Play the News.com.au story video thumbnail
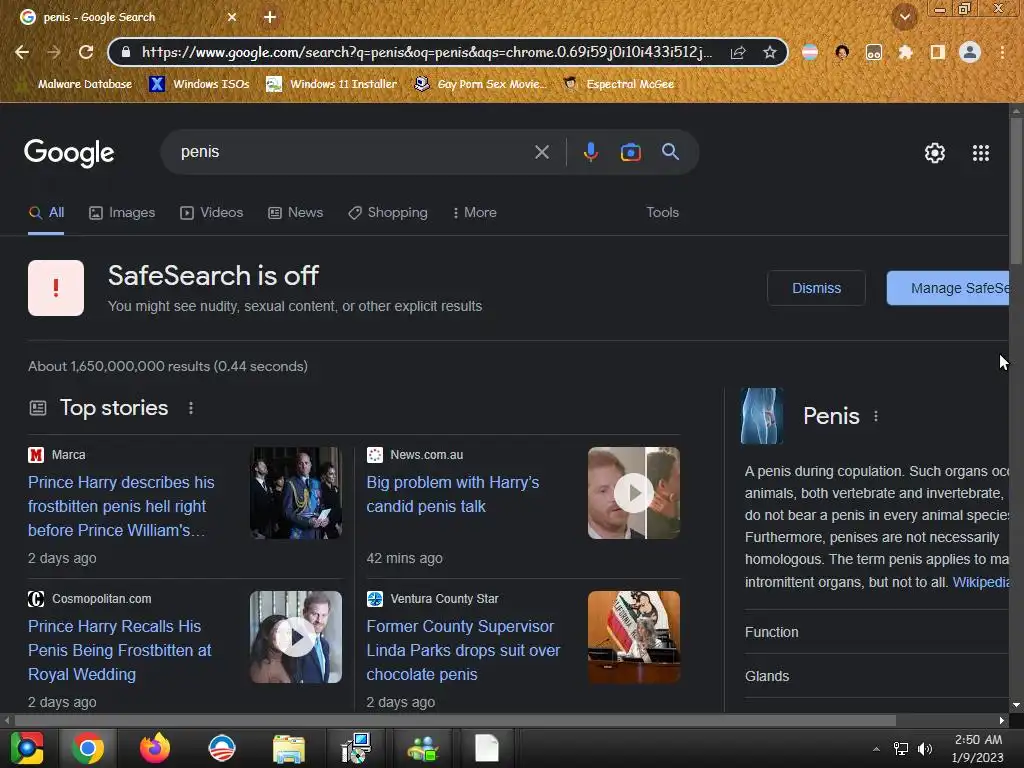This screenshot has height=768, width=1024. click(x=633, y=493)
